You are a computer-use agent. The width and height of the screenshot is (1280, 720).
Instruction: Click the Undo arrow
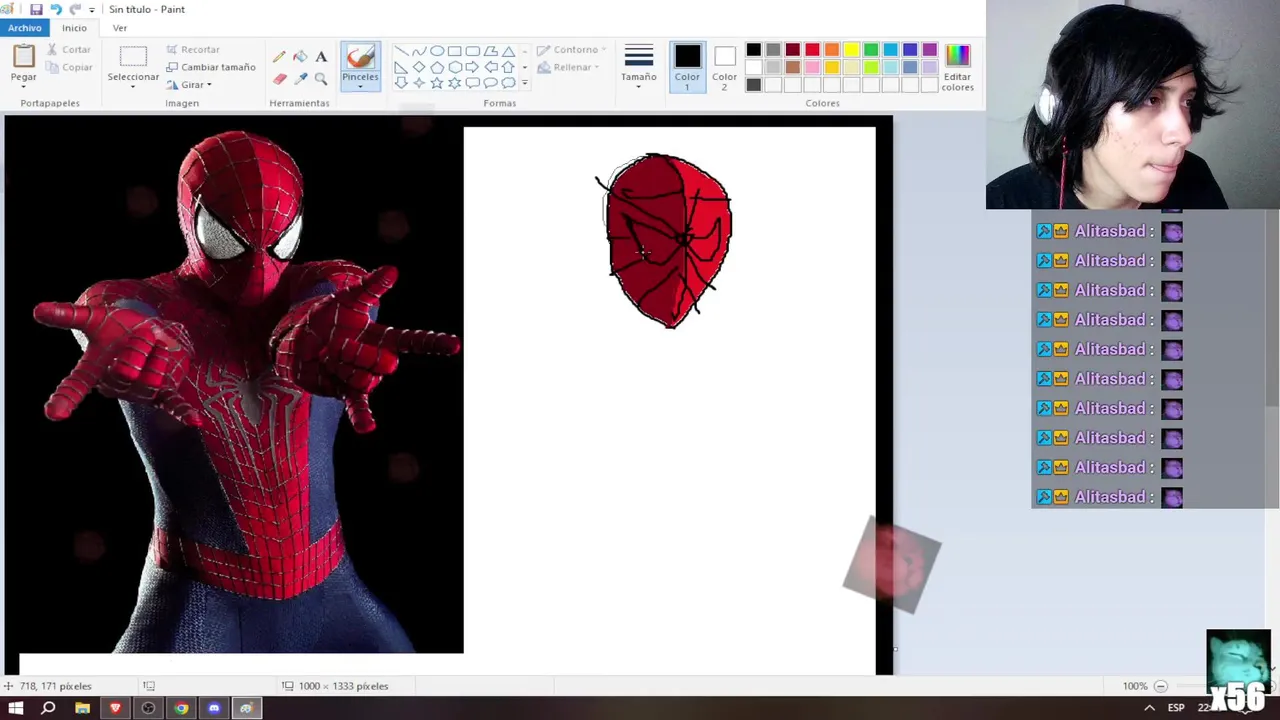click(56, 9)
